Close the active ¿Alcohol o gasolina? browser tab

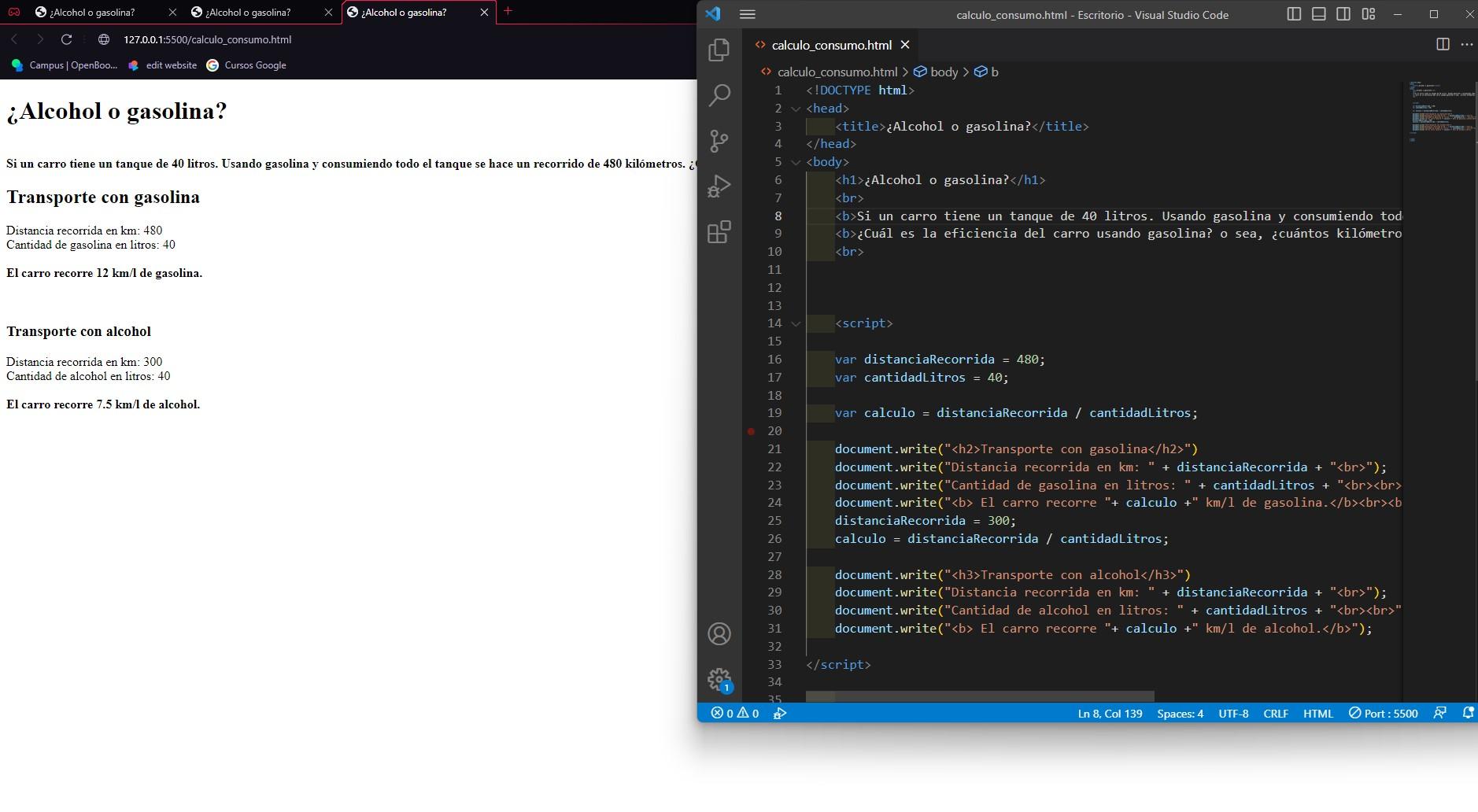click(x=484, y=13)
